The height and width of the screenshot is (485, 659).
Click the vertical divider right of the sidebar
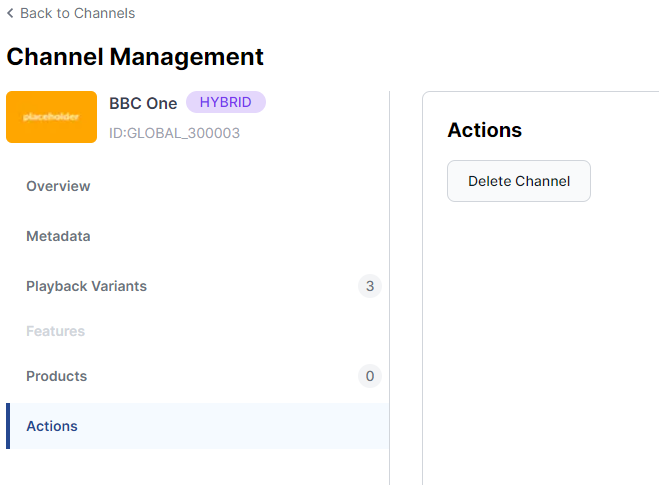(x=389, y=300)
